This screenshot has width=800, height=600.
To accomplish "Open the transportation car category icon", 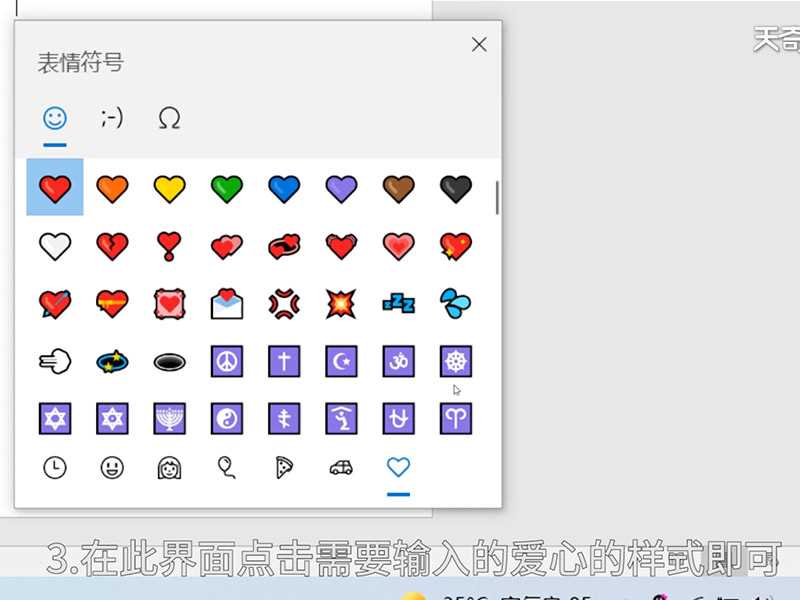I will coord(340,467).
